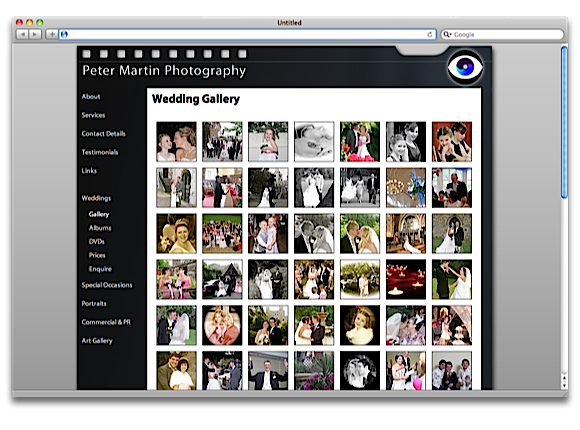580x430 pixels.
Task: Open the Contact Details page
Action: 104,134
